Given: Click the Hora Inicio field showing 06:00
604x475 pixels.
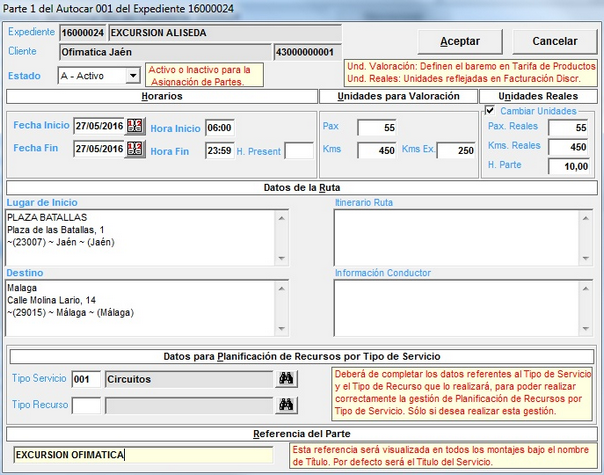Looking at the screenshot, I should (x=220, y=128).
